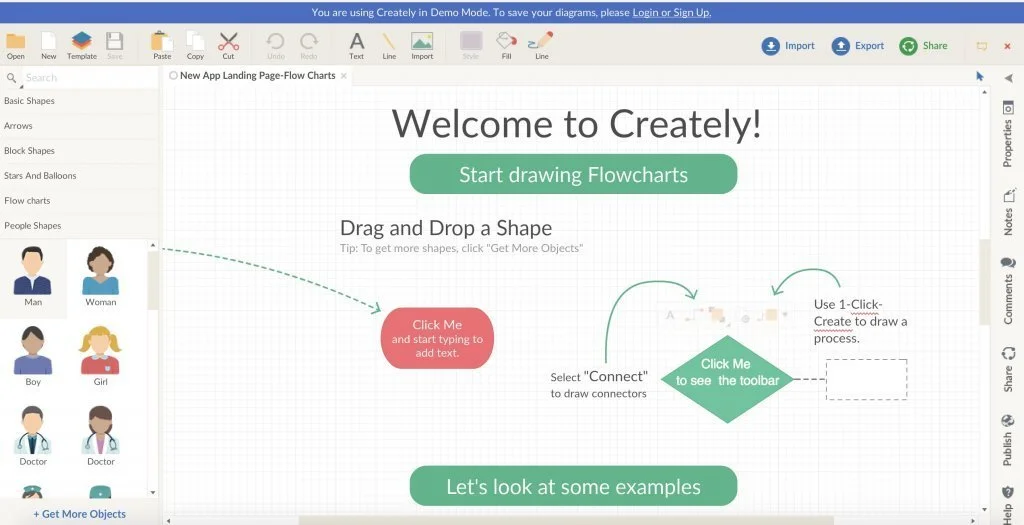Click the Paste clipboard icon
Image resolution: width=1024 pixels, height=525 pixels.
click(x=162, y=41)
